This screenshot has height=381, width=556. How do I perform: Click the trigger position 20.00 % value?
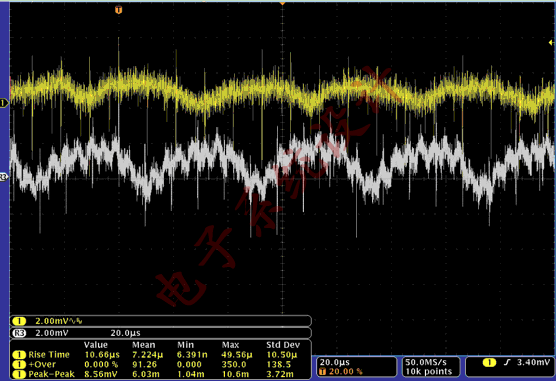346,371
